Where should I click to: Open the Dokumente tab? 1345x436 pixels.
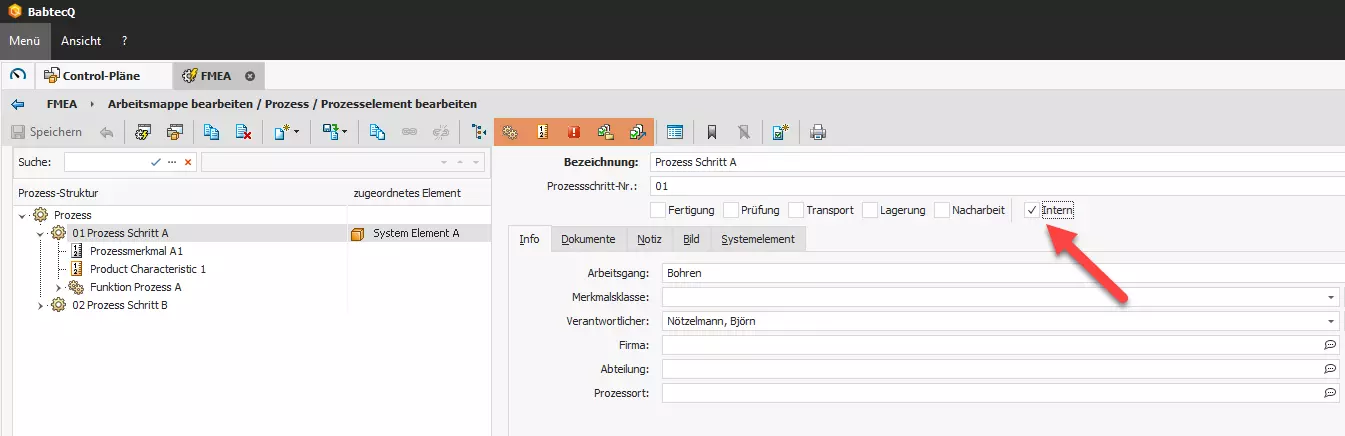click(588, 239)
